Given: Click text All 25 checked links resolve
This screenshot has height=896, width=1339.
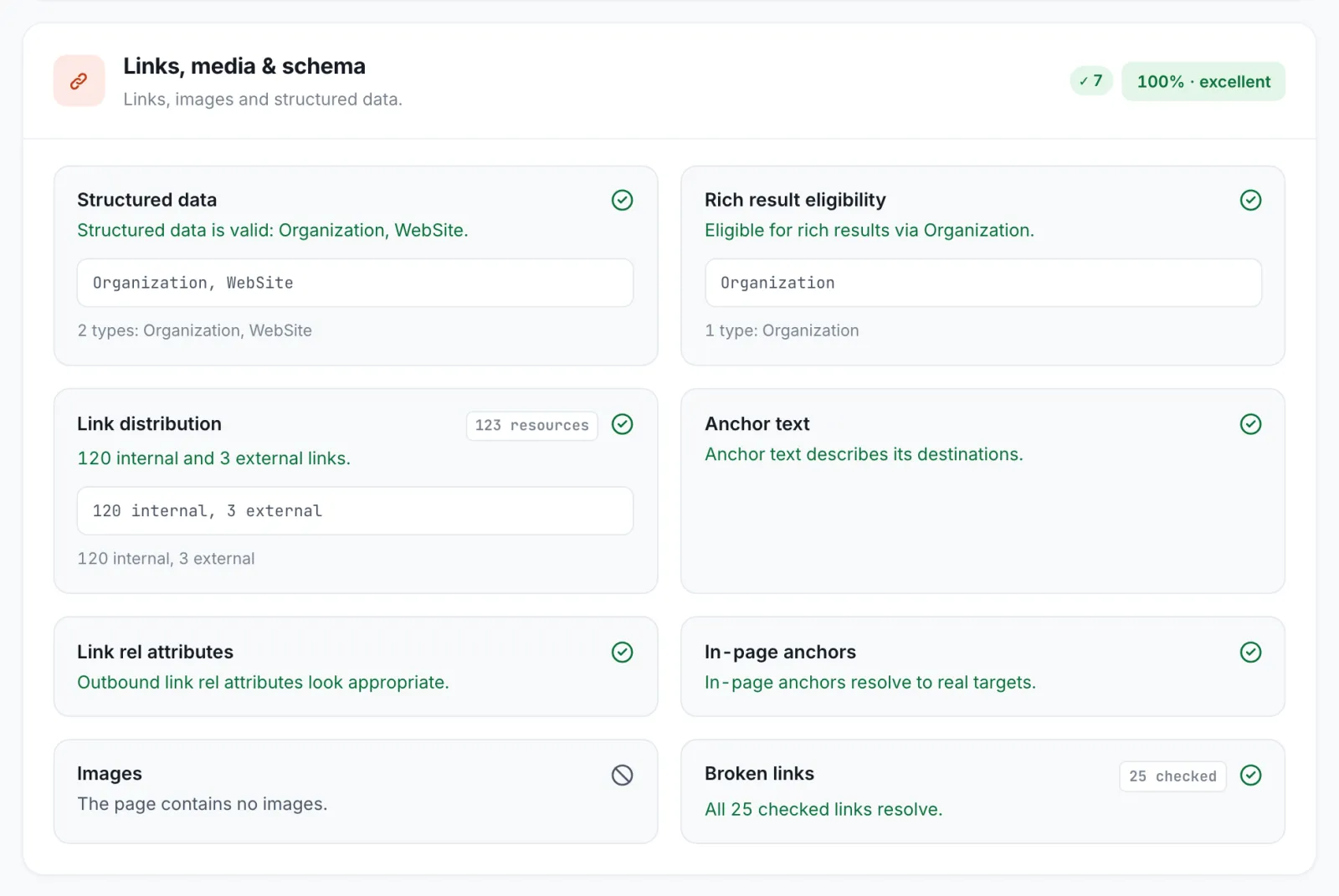Looking at the screenshot, I should pos(823,810).
